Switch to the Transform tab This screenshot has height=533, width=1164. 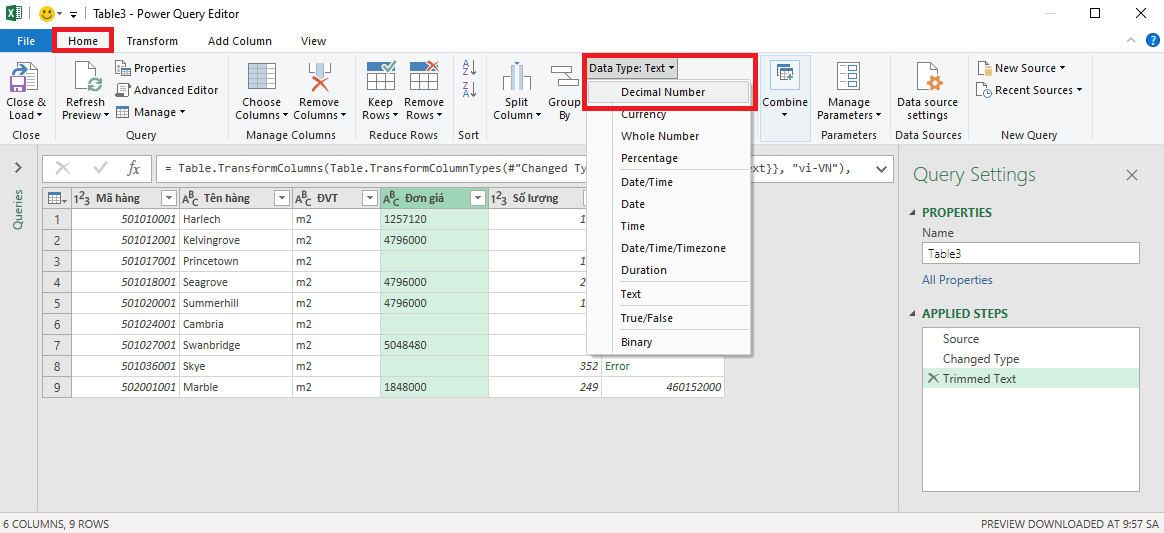click(152, 41)
